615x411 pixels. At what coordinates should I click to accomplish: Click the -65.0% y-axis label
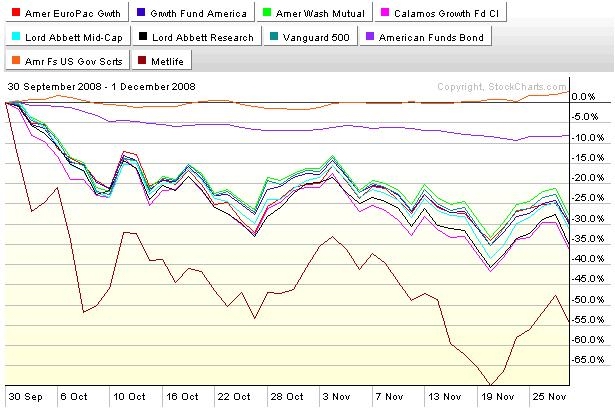[588, 360]
